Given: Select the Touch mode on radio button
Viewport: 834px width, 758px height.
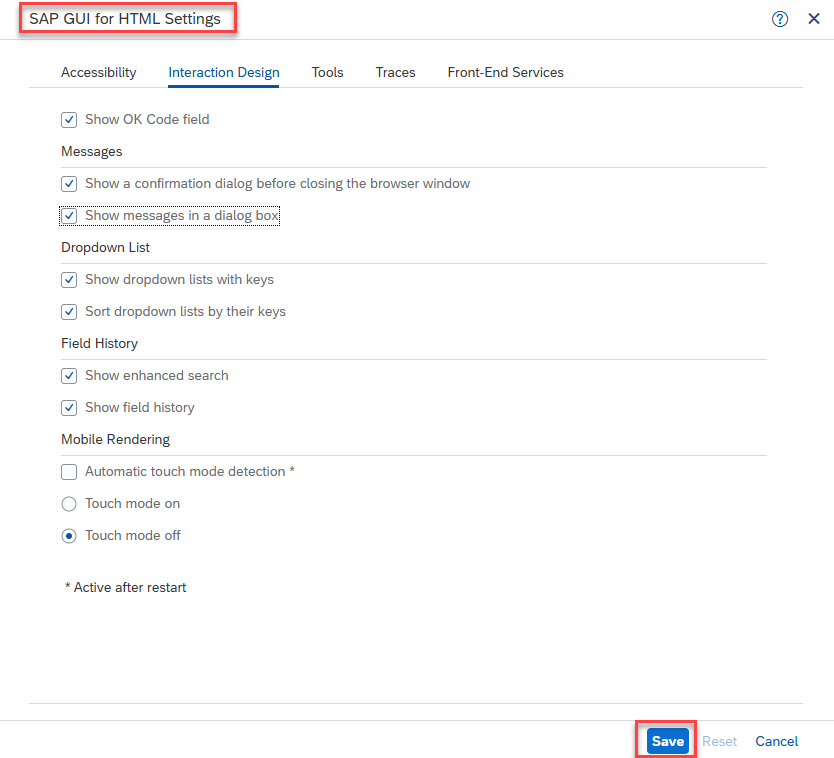Looking at the screenshot, I should (69, 504).
